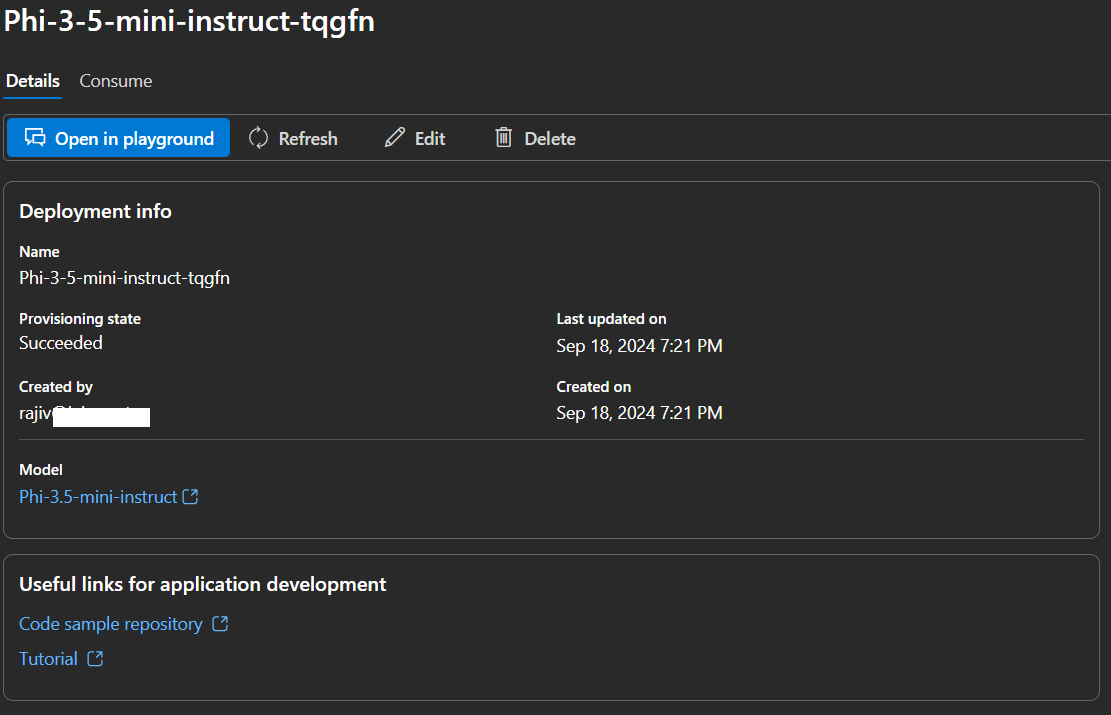Screen dimensions: 1111x715
Task: Click the trash can Delete icon
Action: [503, 137]
